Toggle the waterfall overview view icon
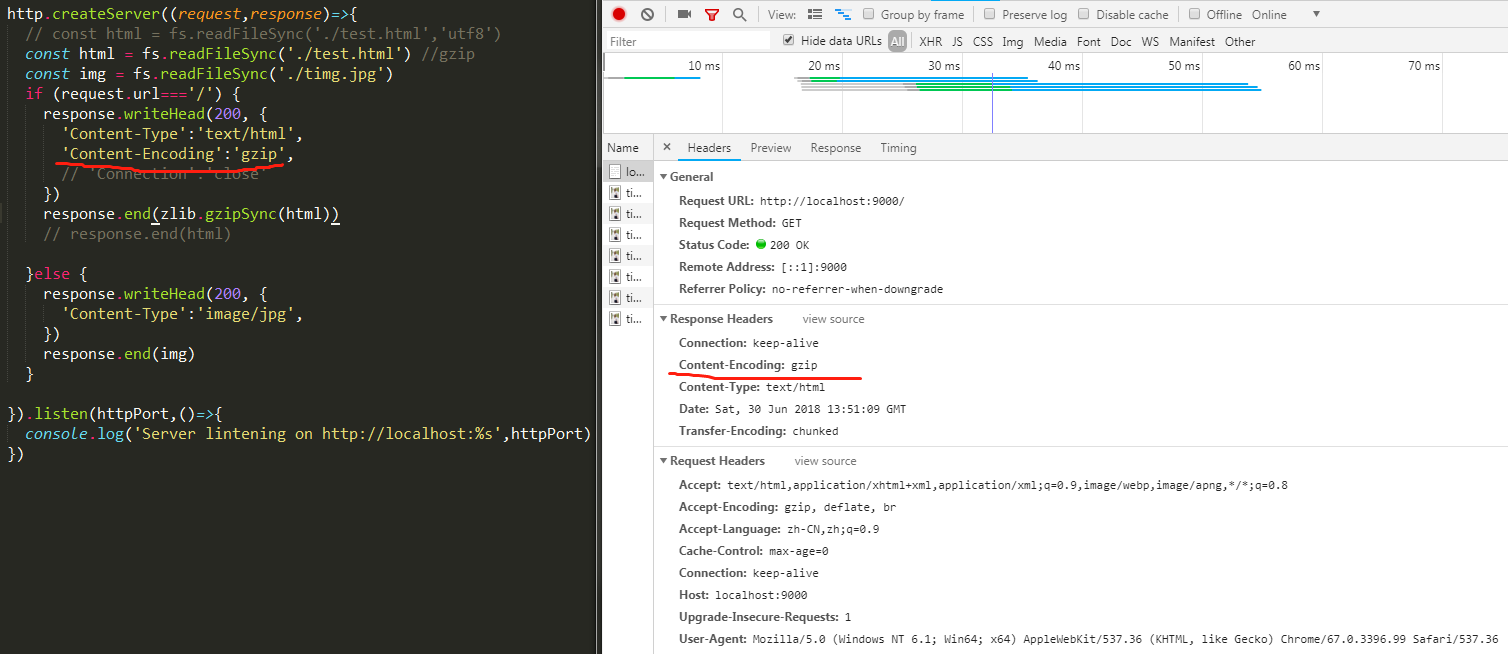Screen dimensions: 1508x654 pyautogui.click(x=843, y=14)
